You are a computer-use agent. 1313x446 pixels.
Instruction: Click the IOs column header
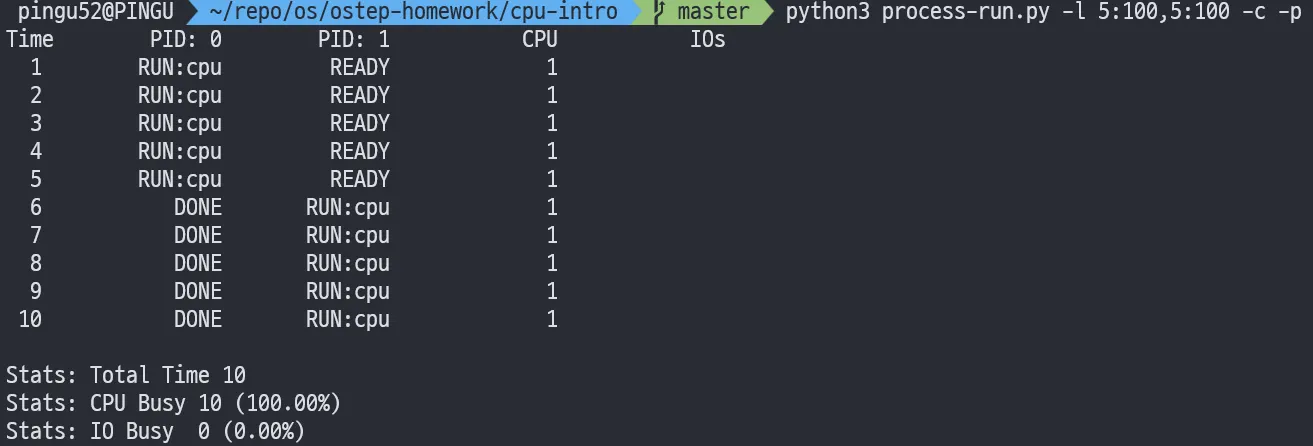click(x=708, y=40)
